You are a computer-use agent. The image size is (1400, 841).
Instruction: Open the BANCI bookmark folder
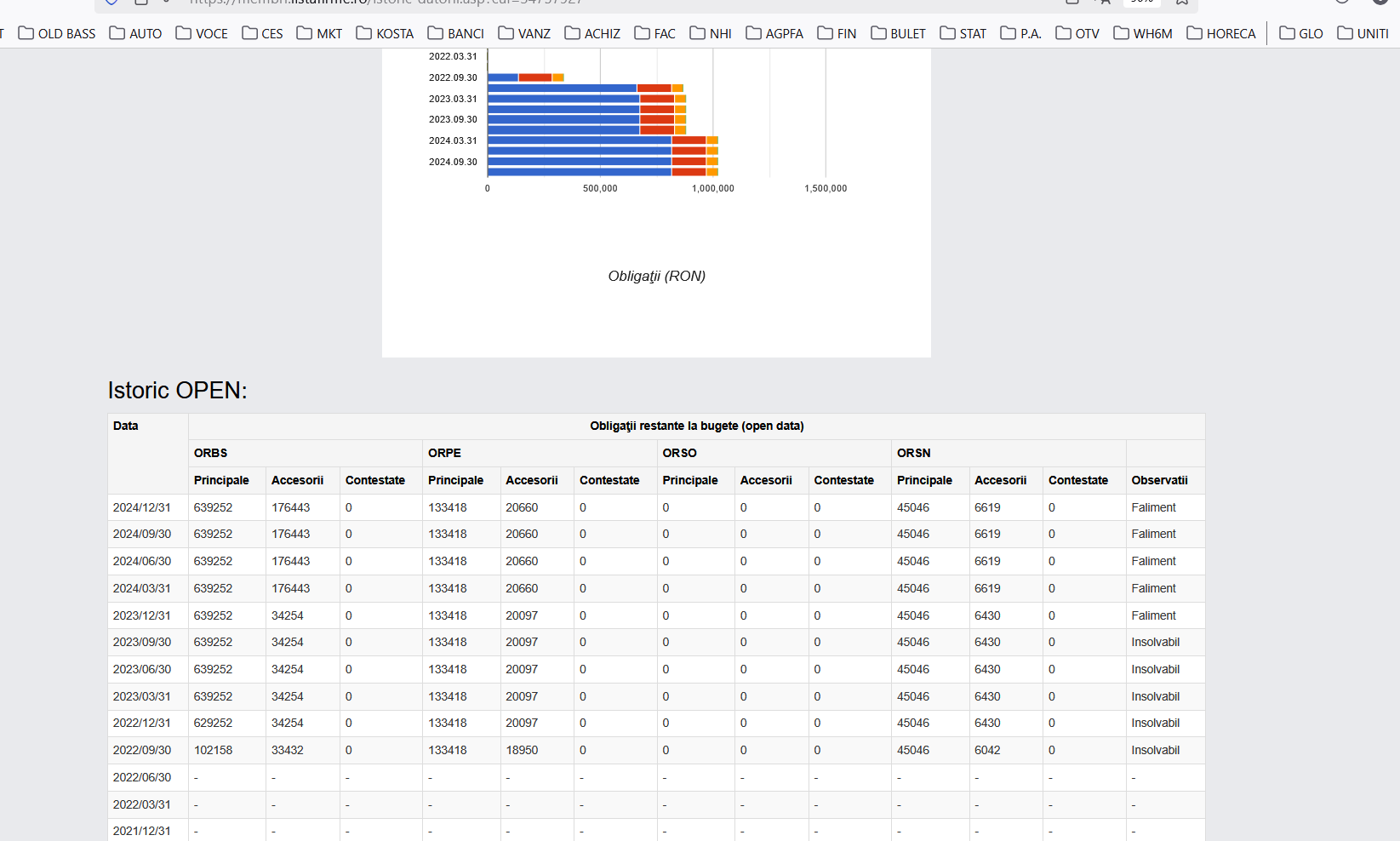(x=455, y=33)
